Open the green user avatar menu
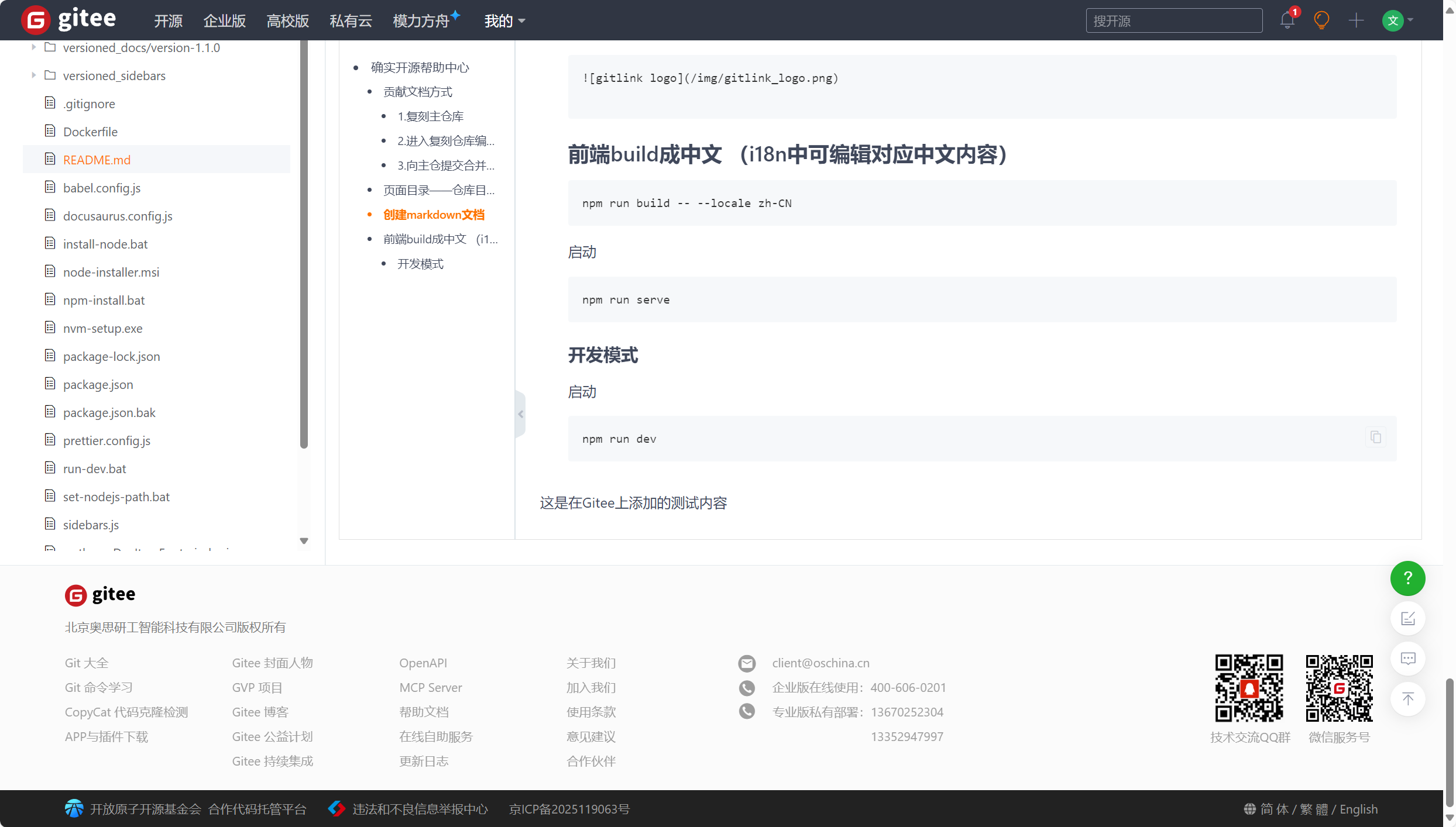 [1398, 20]
